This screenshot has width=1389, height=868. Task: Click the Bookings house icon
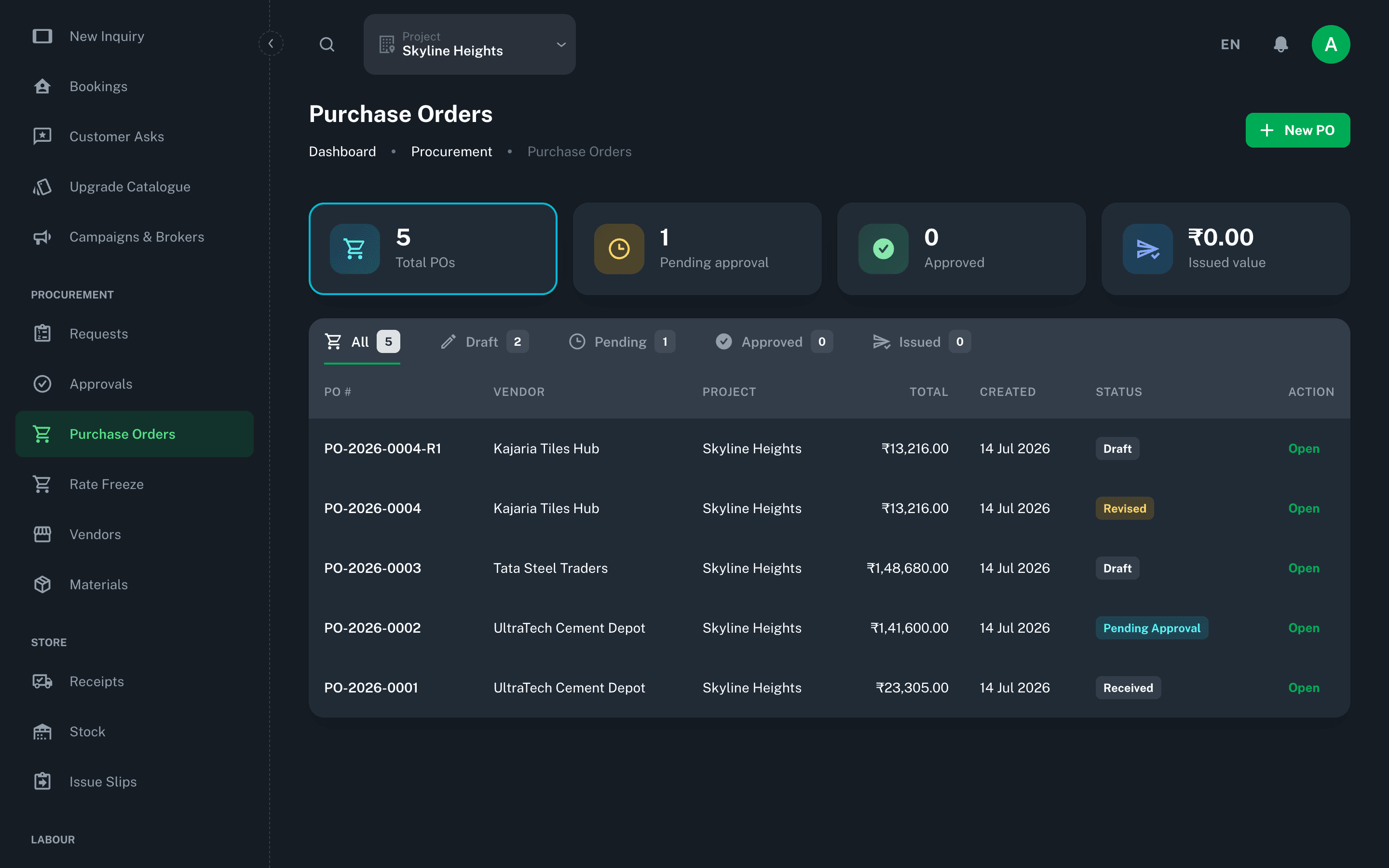[x=42, y=86]
